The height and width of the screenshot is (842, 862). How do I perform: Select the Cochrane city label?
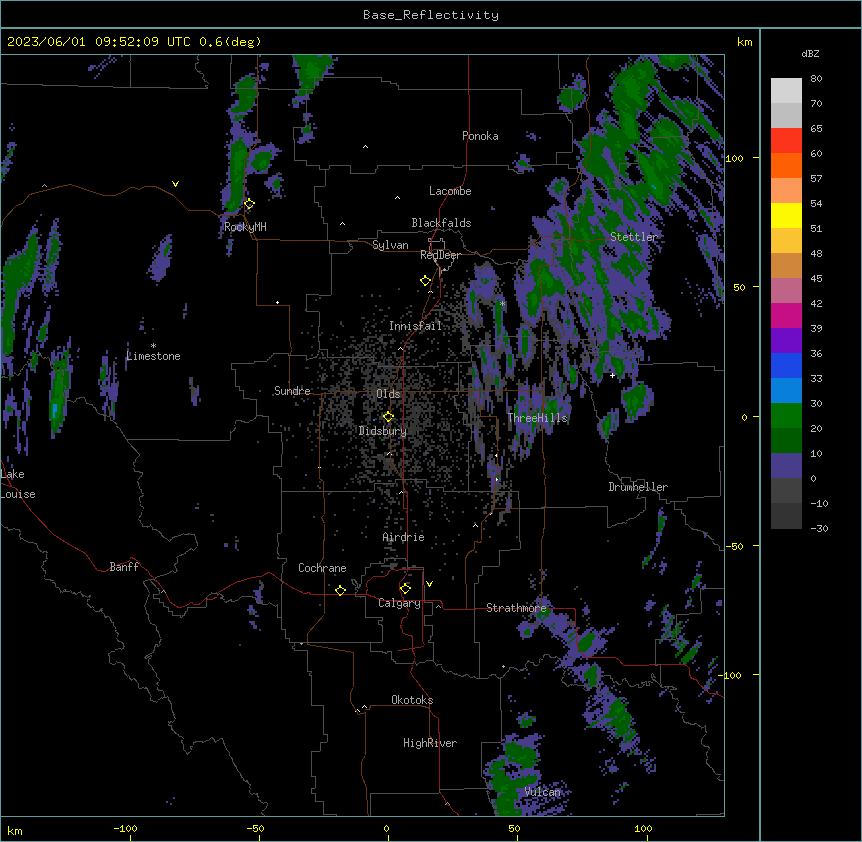(x=322, y=568)
